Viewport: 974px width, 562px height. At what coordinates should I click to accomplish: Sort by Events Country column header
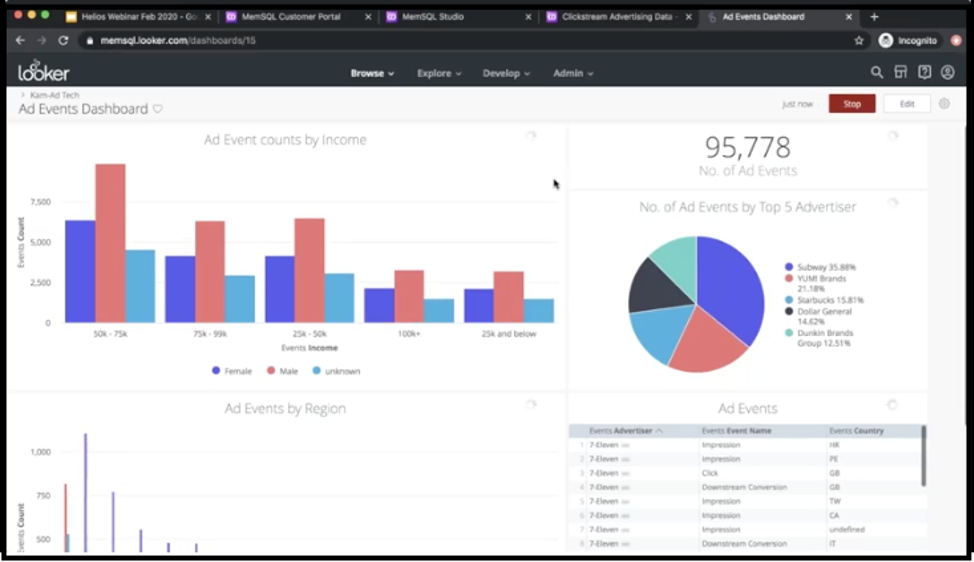856,430
